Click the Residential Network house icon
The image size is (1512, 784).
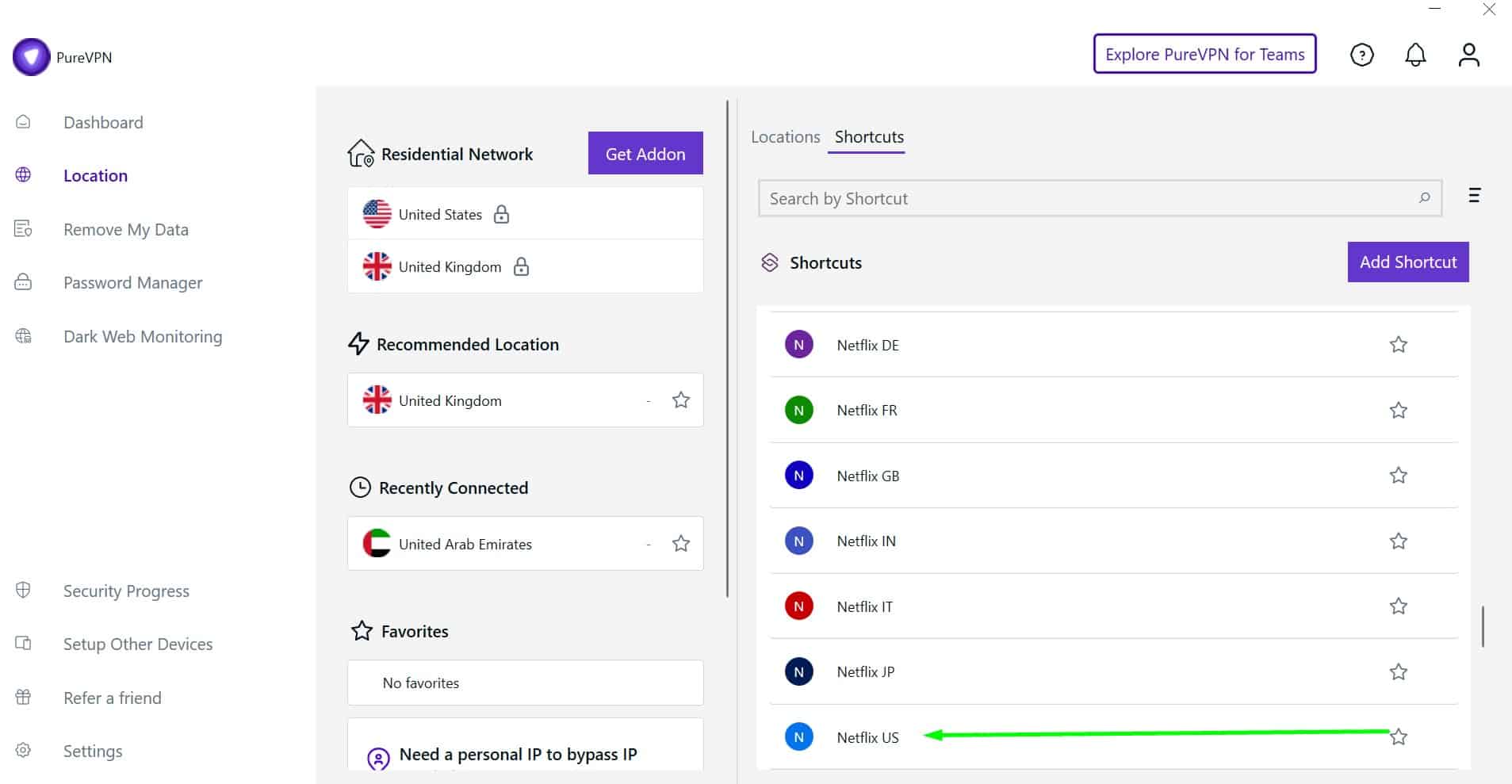(361, 153)
